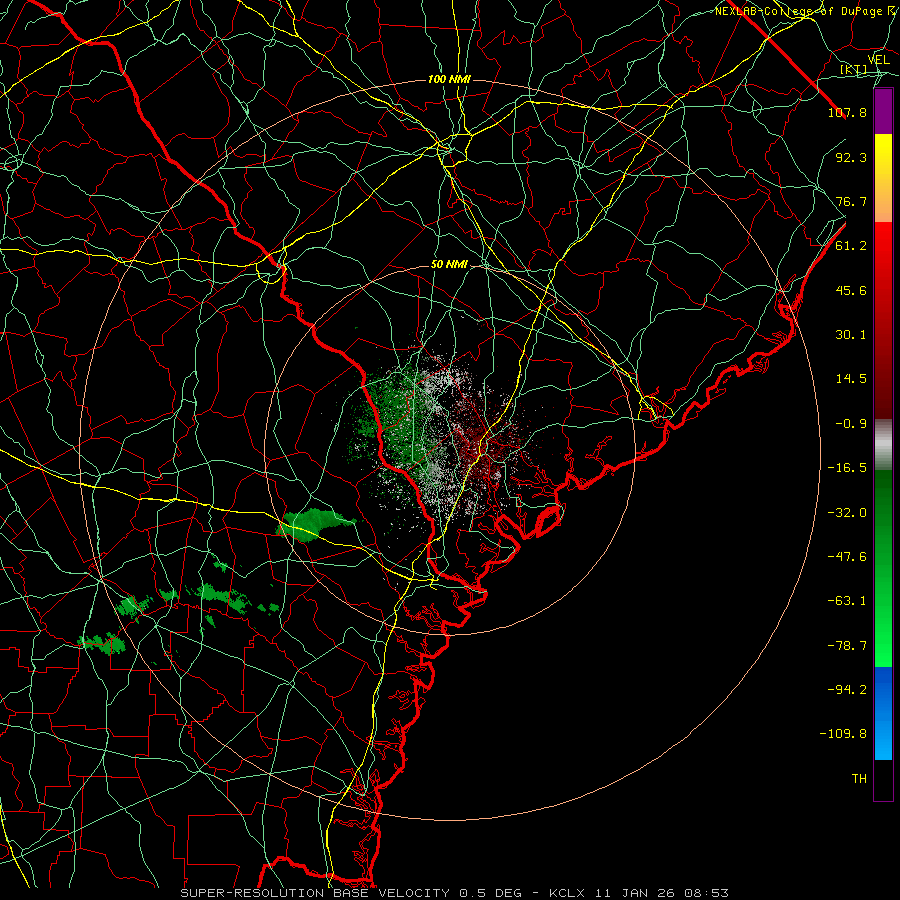Click the 50 NMI range ring label
This screenshot has width=900, height=900.
449,265
